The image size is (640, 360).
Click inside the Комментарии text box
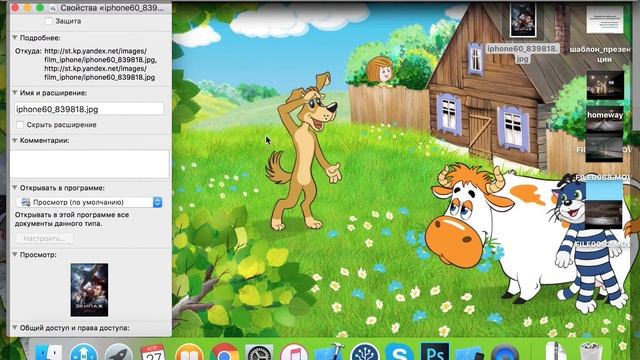[x=89, y=164]
